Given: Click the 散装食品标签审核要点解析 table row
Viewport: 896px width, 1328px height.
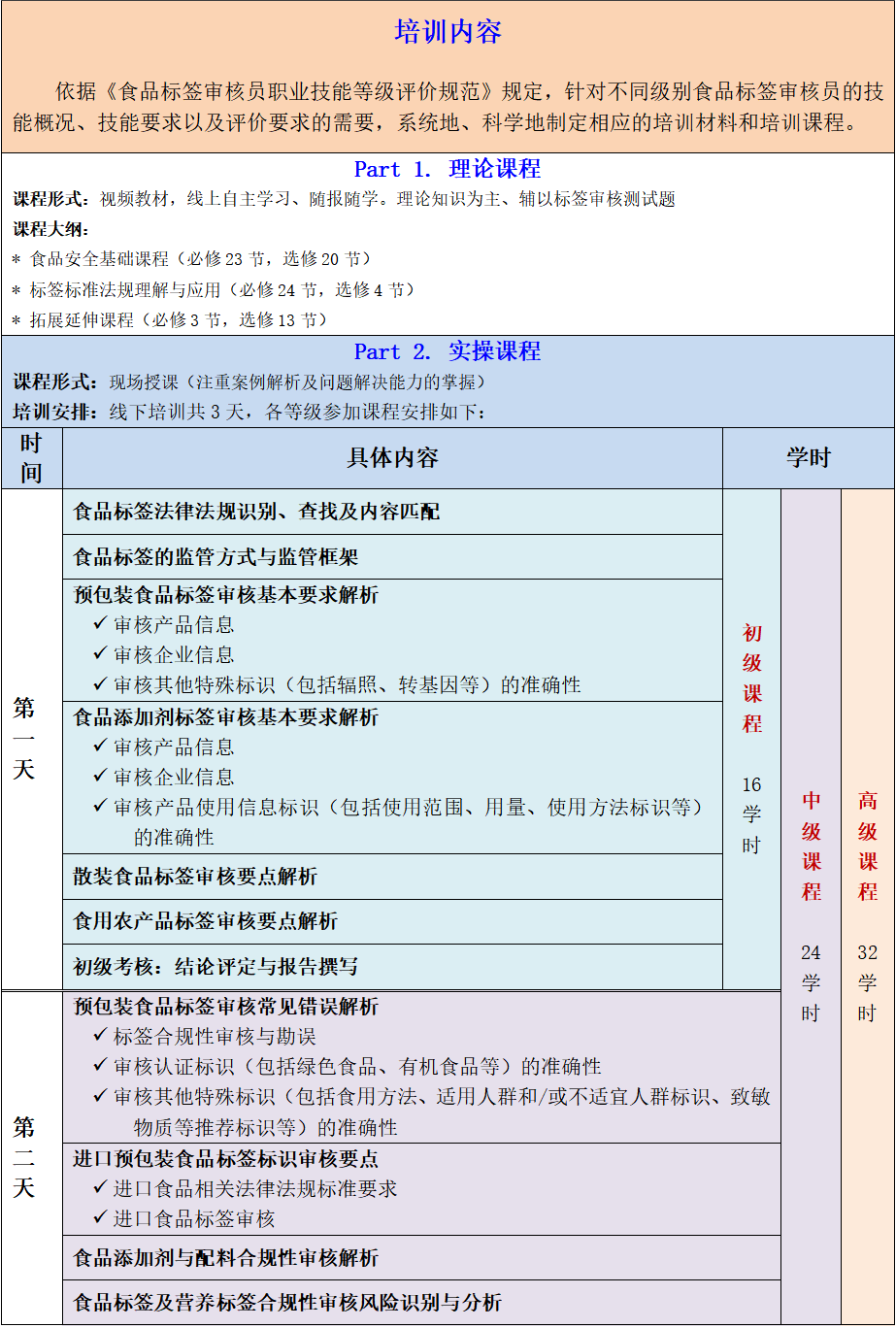Looking at the screenshot, I should point(392,877).
